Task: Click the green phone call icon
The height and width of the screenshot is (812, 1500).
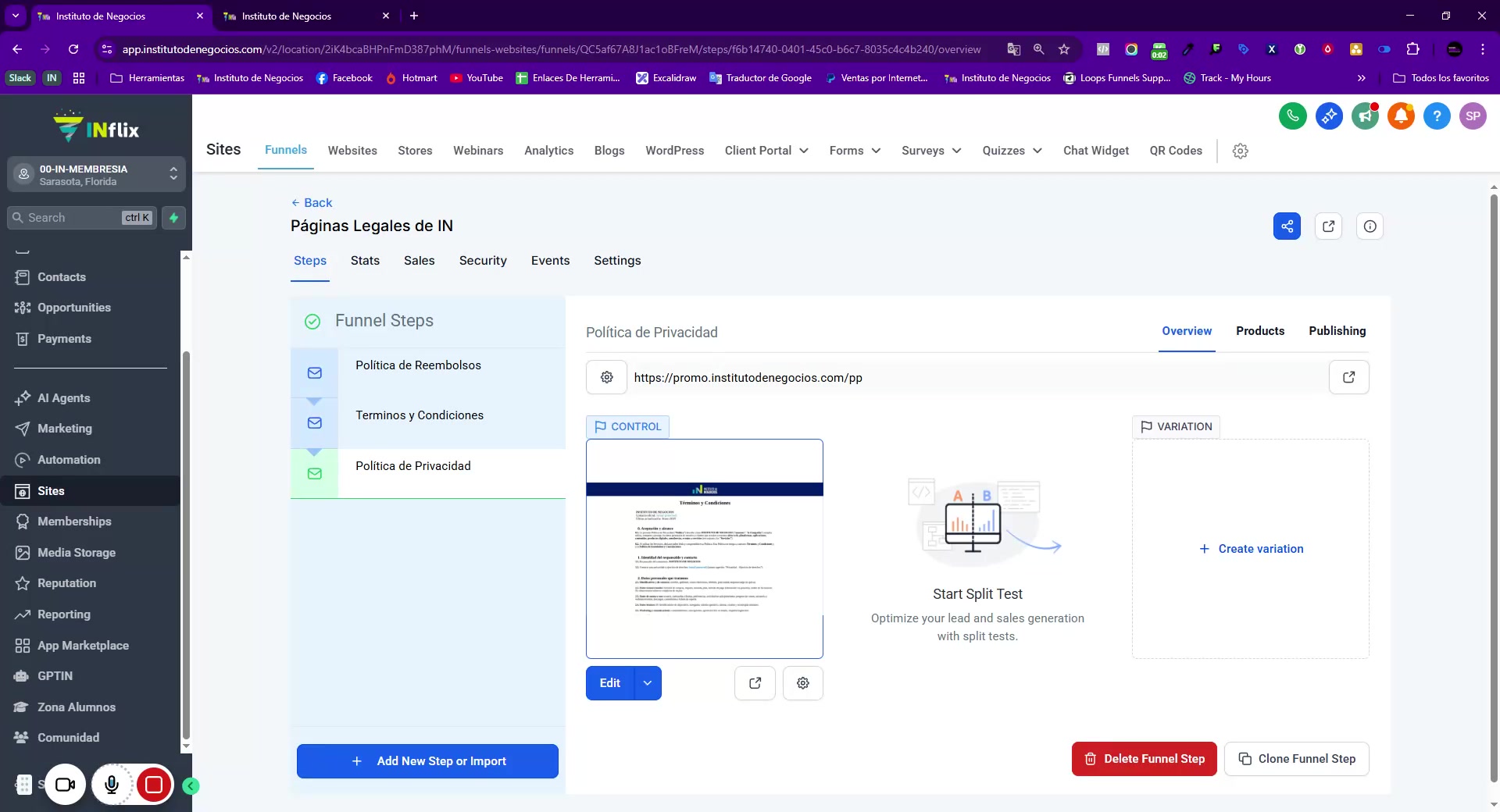Action: [x=1293, y=116]
